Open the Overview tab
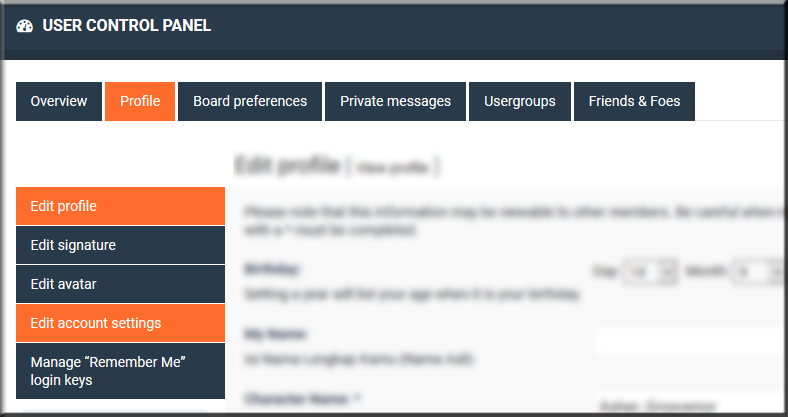This screenshot has height=417, width=788. click(x=59, y=101)
